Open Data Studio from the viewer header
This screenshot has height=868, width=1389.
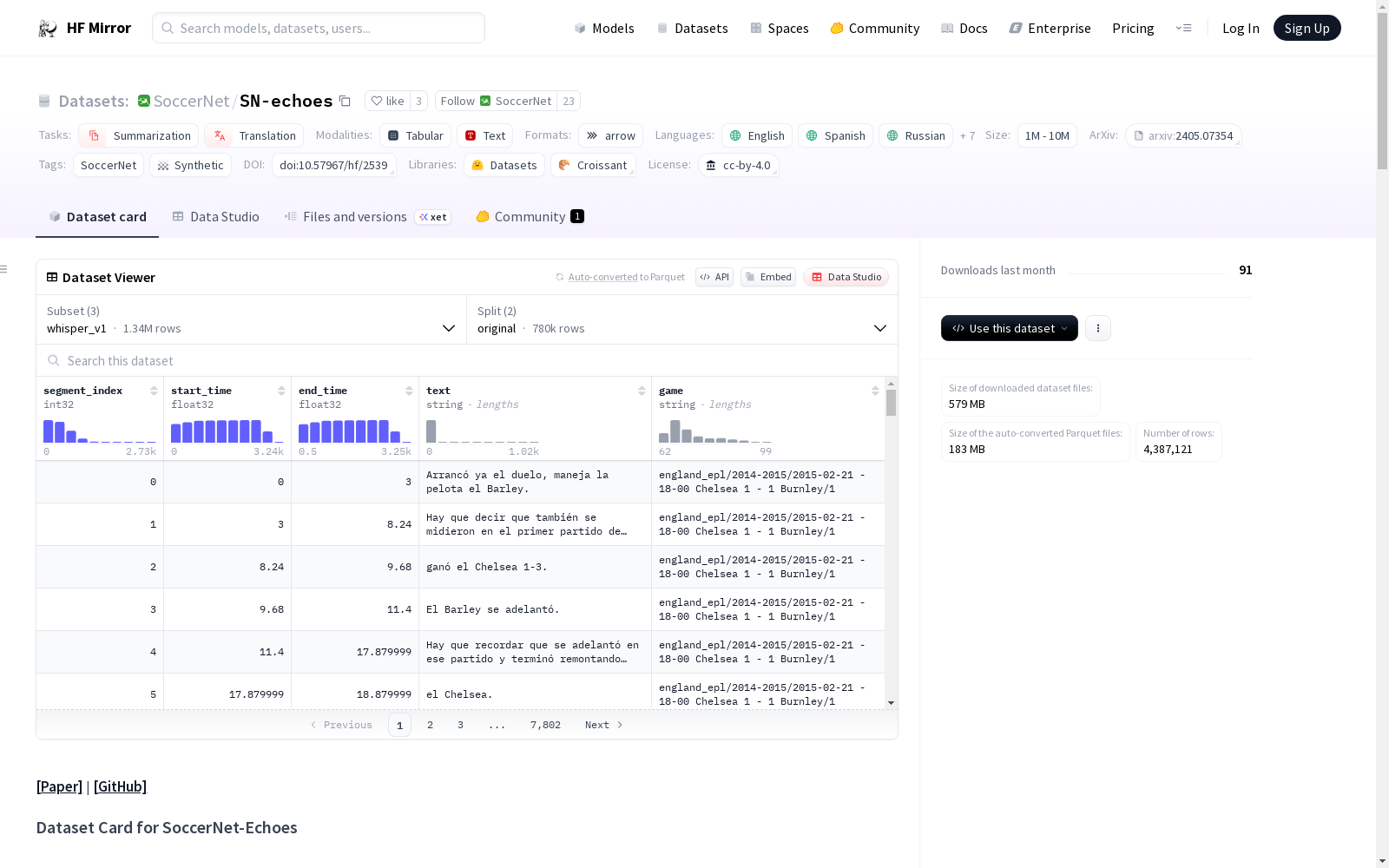point(846,277)
